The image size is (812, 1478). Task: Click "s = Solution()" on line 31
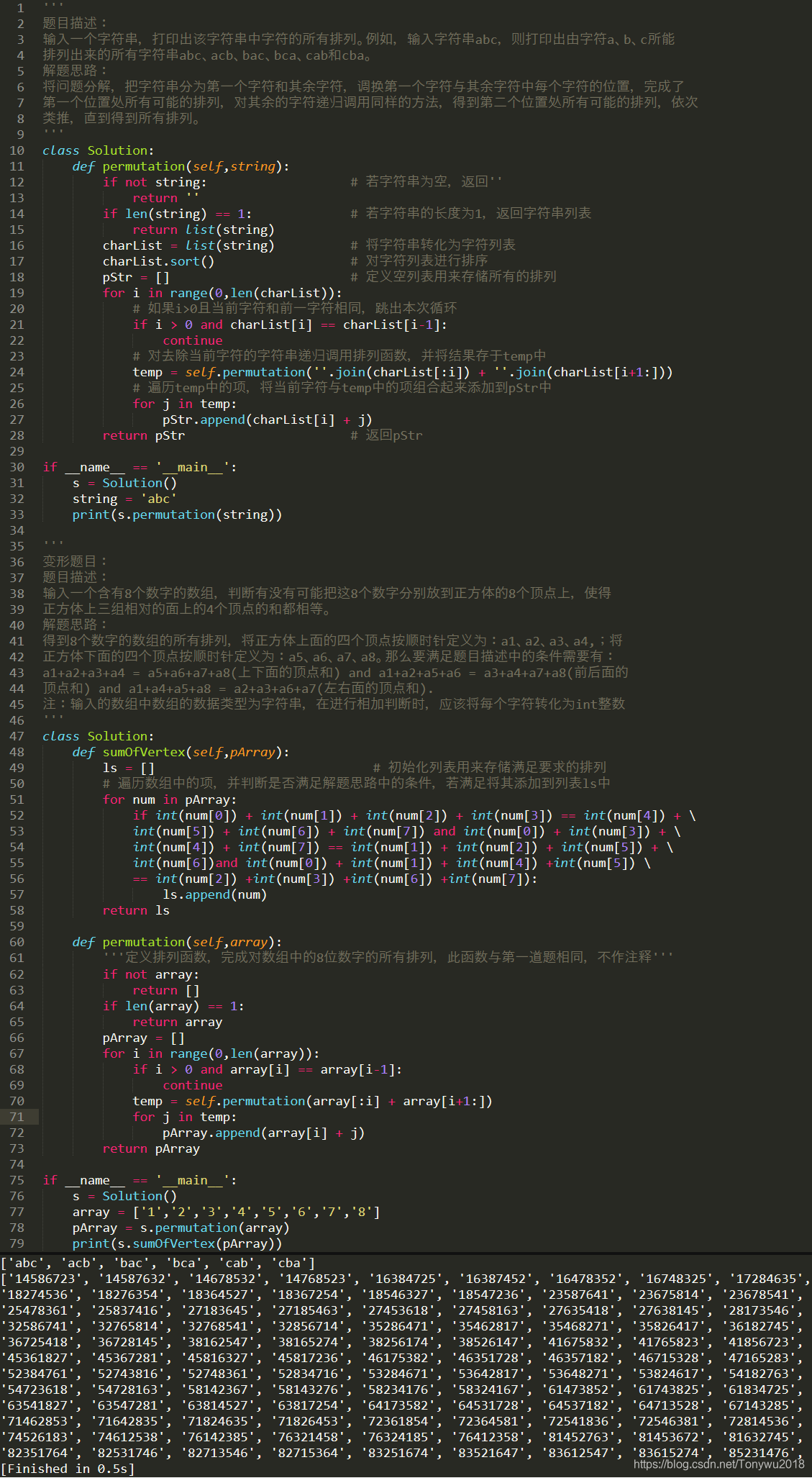point(124,483)
